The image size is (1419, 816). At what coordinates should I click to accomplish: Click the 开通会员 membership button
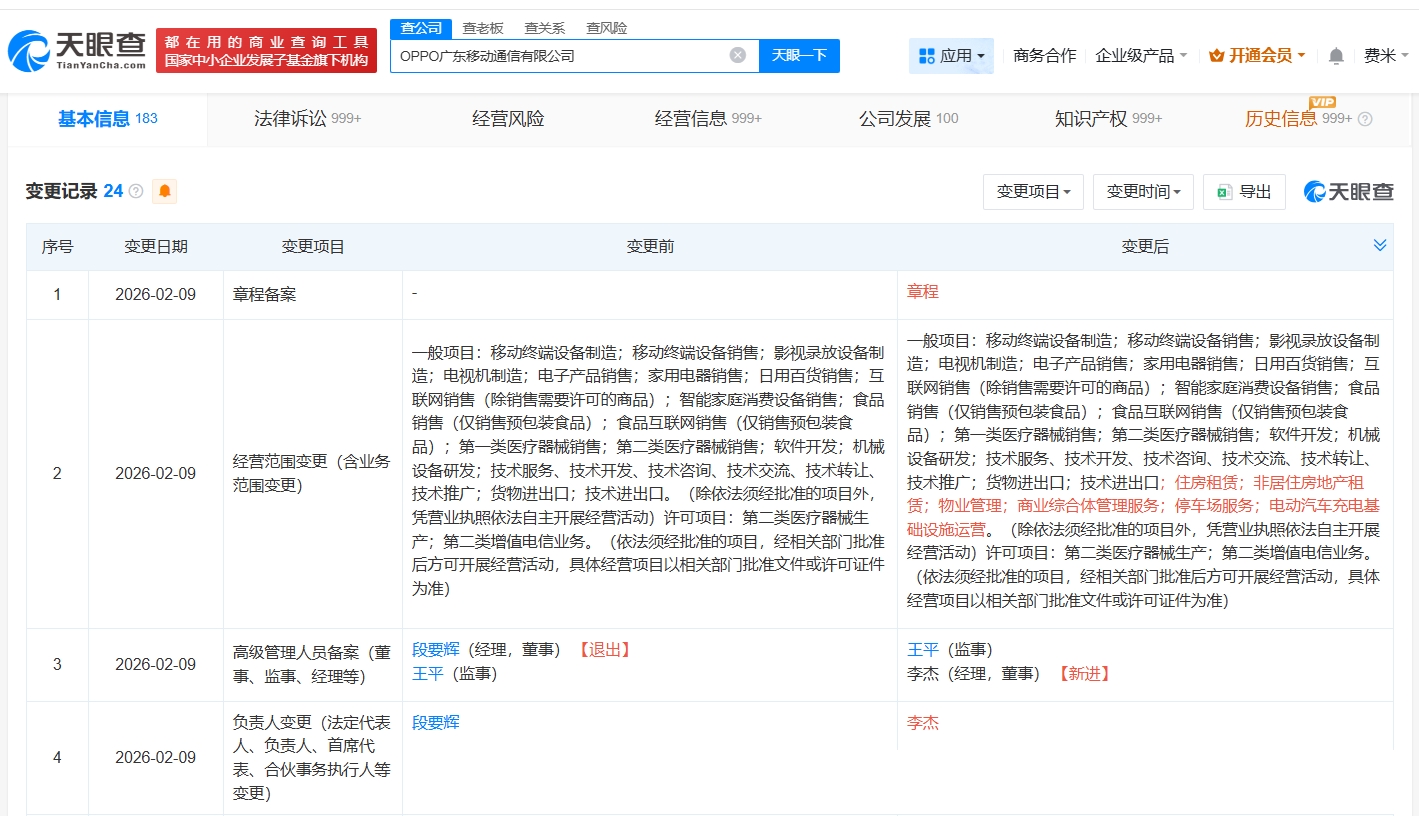[x=1257, y=56]
